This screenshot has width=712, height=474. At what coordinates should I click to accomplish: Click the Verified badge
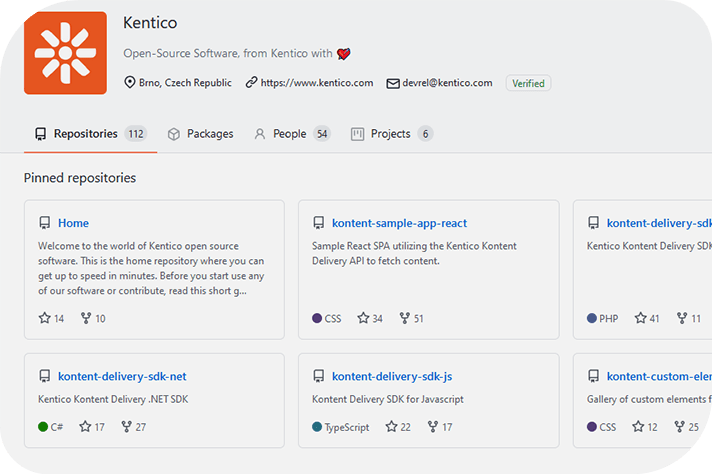coord(528,83)
